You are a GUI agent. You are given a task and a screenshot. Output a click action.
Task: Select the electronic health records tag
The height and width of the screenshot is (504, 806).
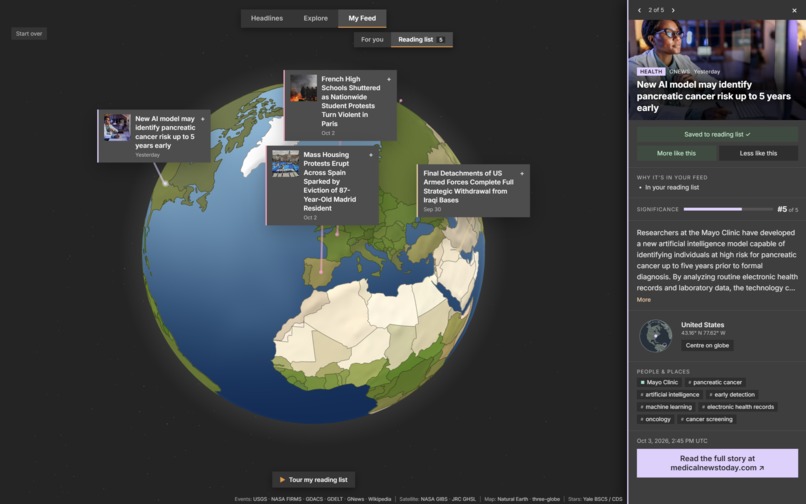click(738, 407)
